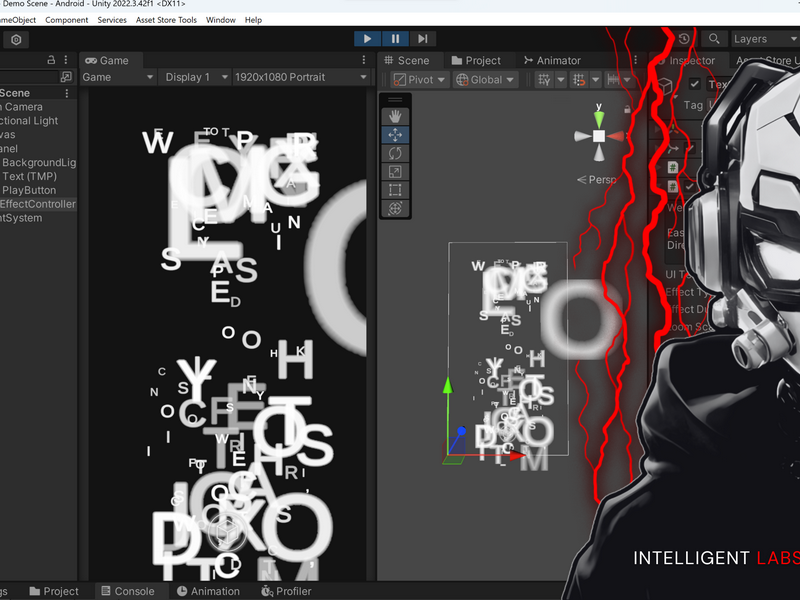The width and height of the screenshot is (800, 600).
Task: Open the Display 1 dropdown
Action: (196, 77)
